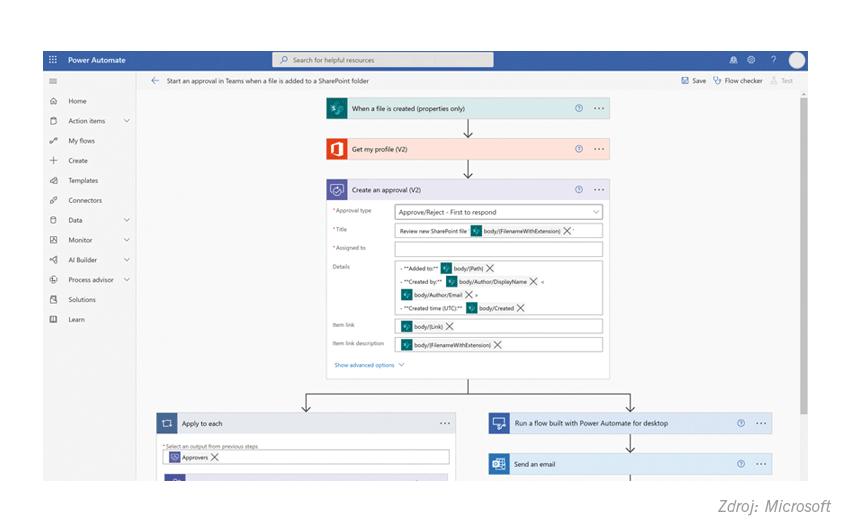Remove the Approvers token in Apply to each

pyautogui.click(x=215, y=457)
